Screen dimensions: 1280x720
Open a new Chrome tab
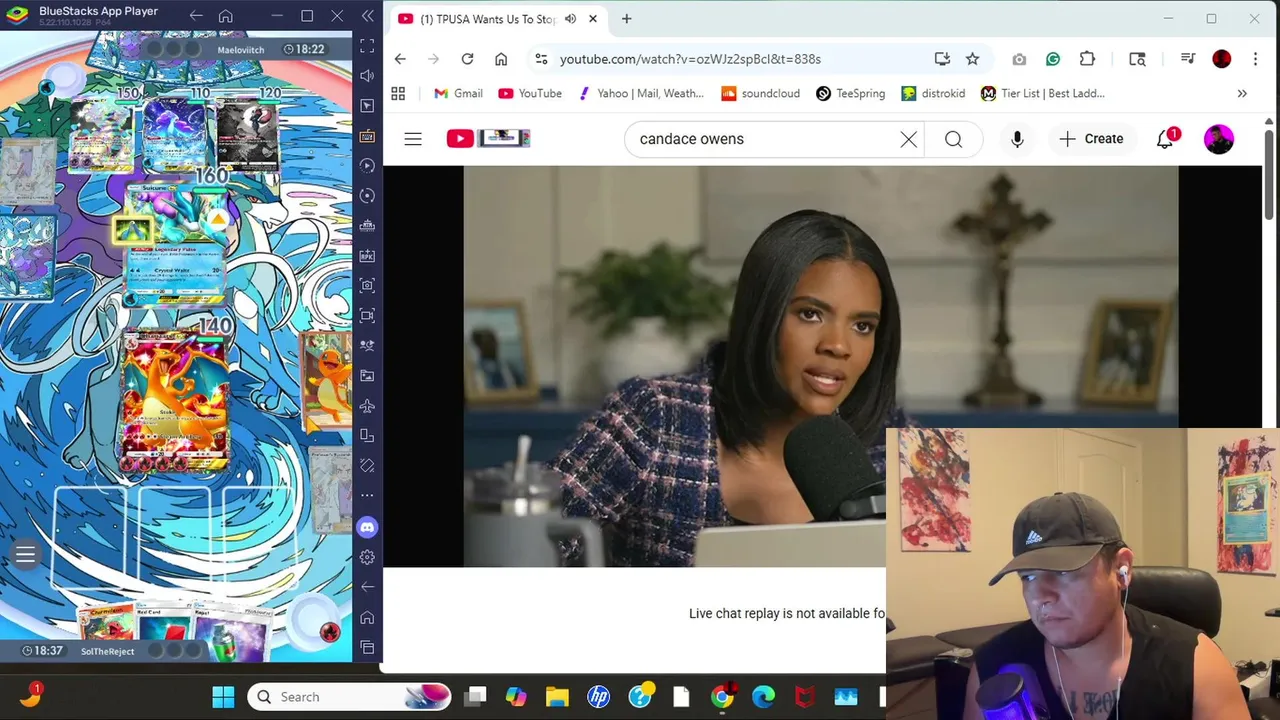click(626, 19)
